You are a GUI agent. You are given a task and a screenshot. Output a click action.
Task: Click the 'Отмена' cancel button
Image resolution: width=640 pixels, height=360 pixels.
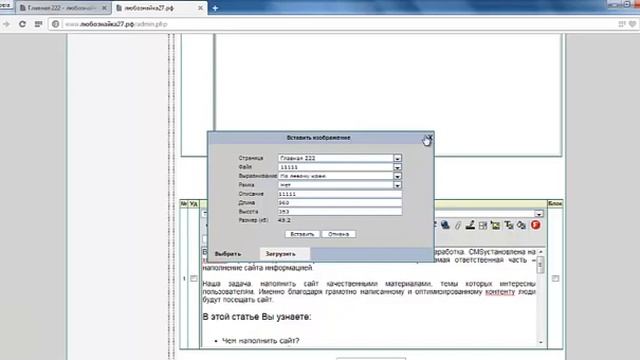tap(338, 234)
